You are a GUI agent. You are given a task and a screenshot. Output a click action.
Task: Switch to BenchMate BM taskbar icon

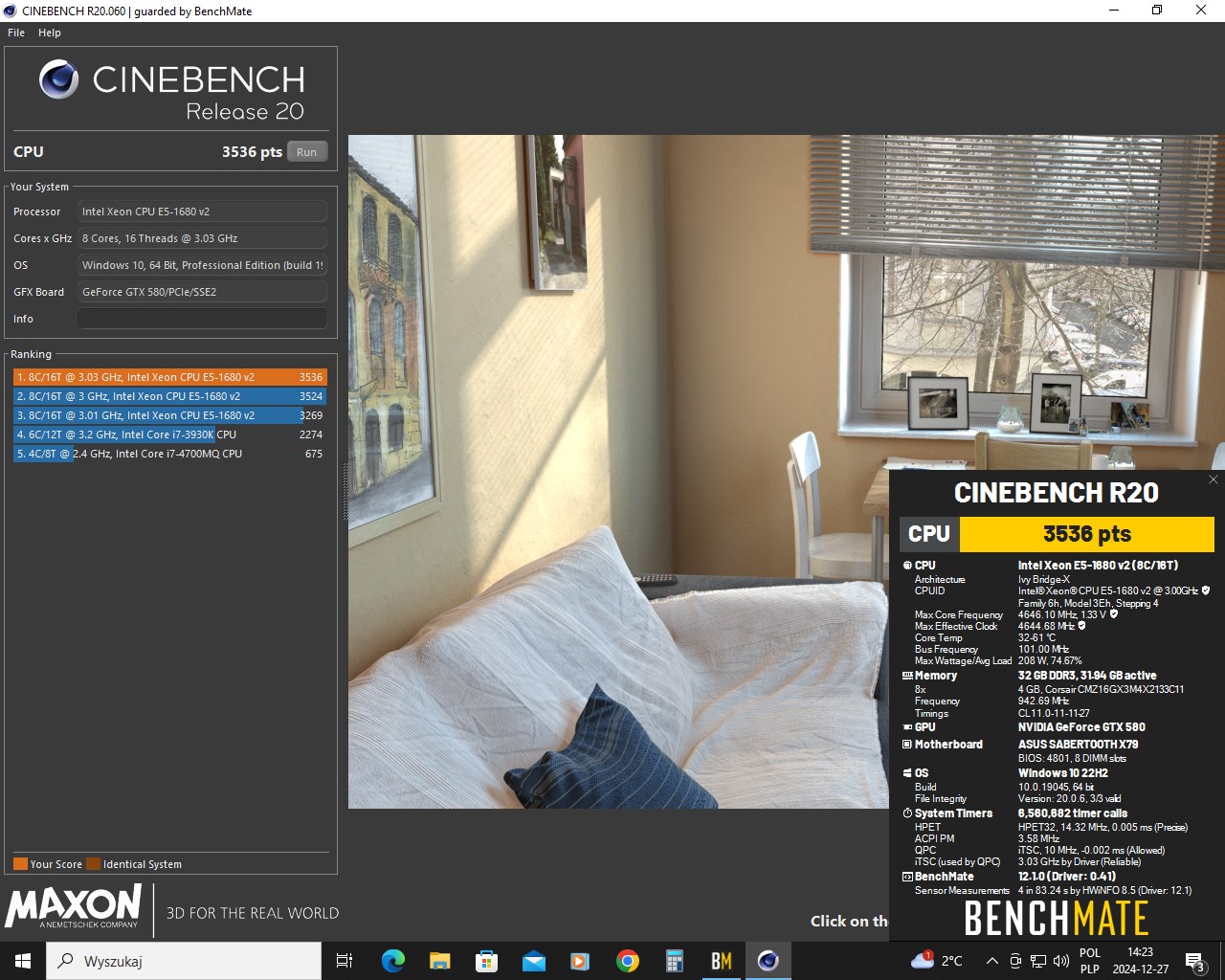[x=721, y=961]
